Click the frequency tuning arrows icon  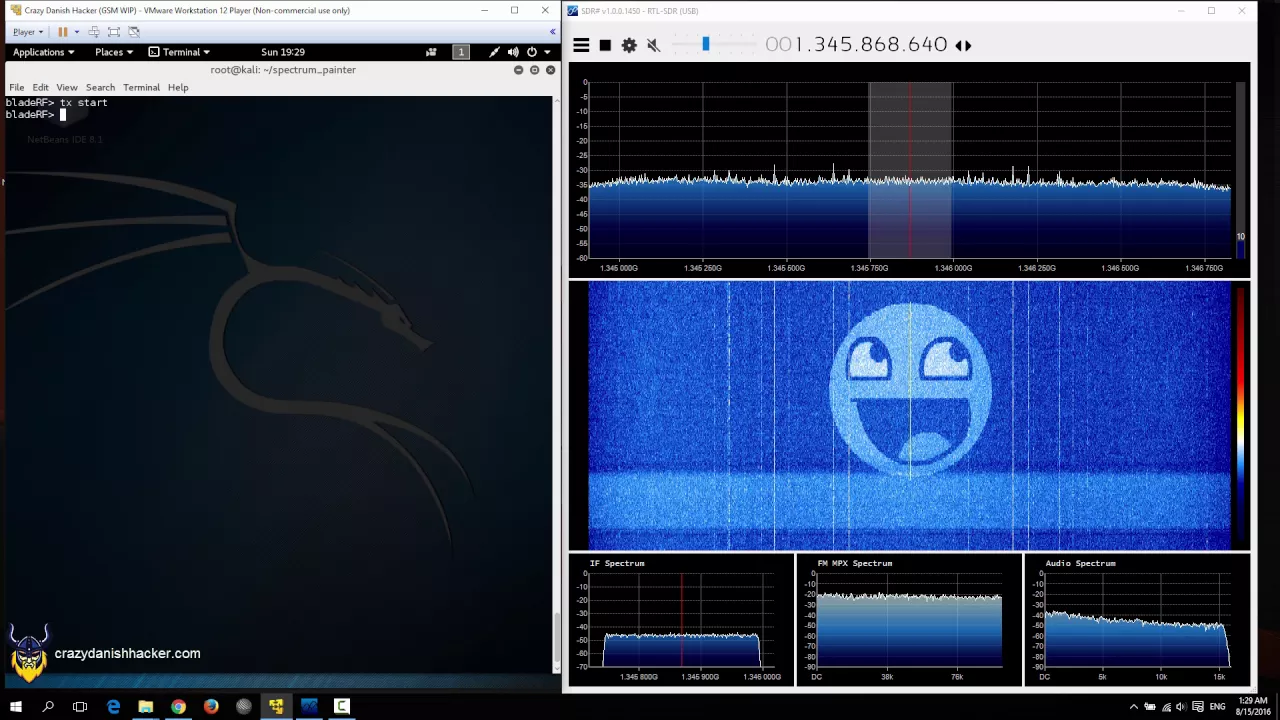(963, 45)
